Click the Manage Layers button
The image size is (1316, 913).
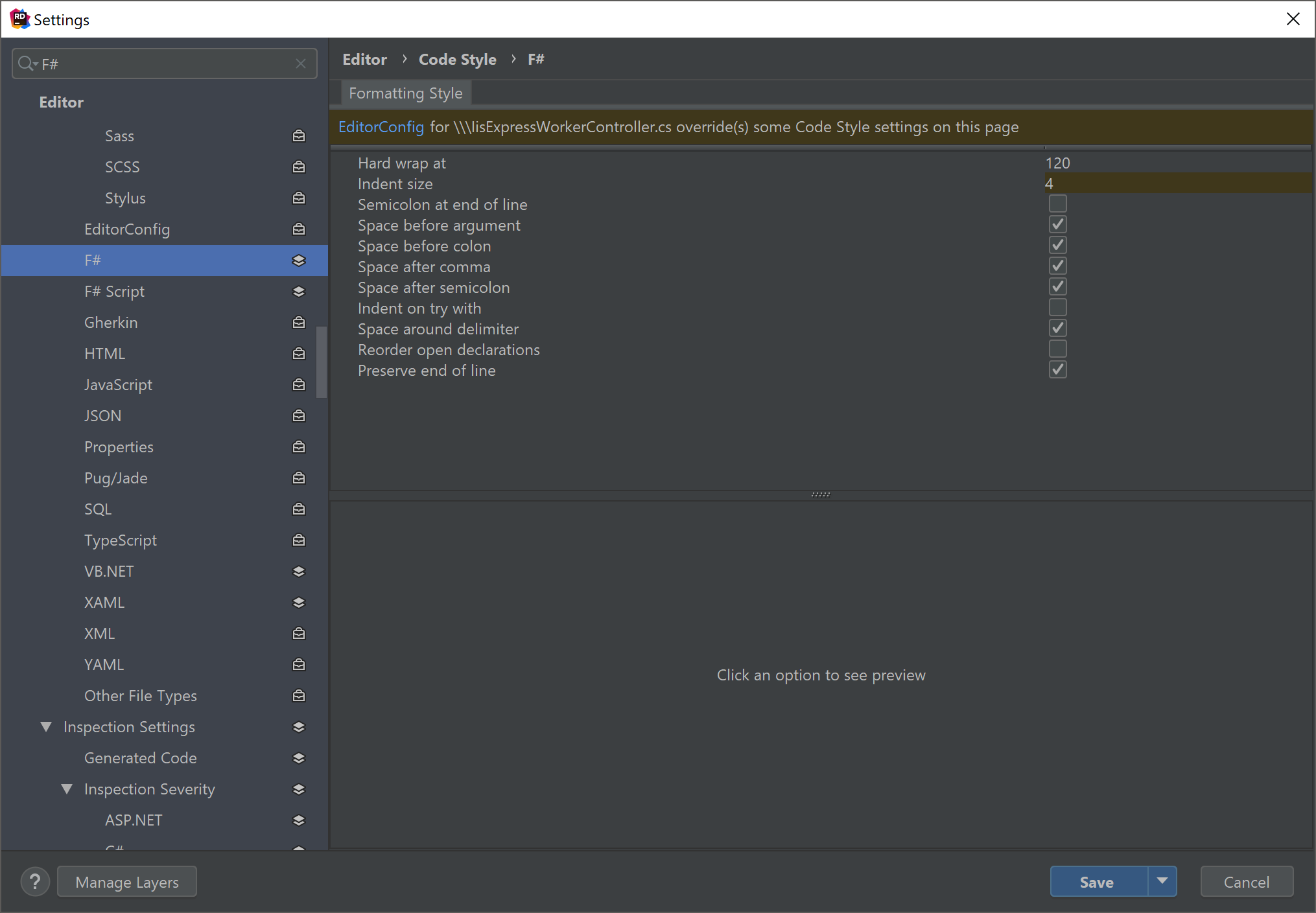click(x=127, y=882)
